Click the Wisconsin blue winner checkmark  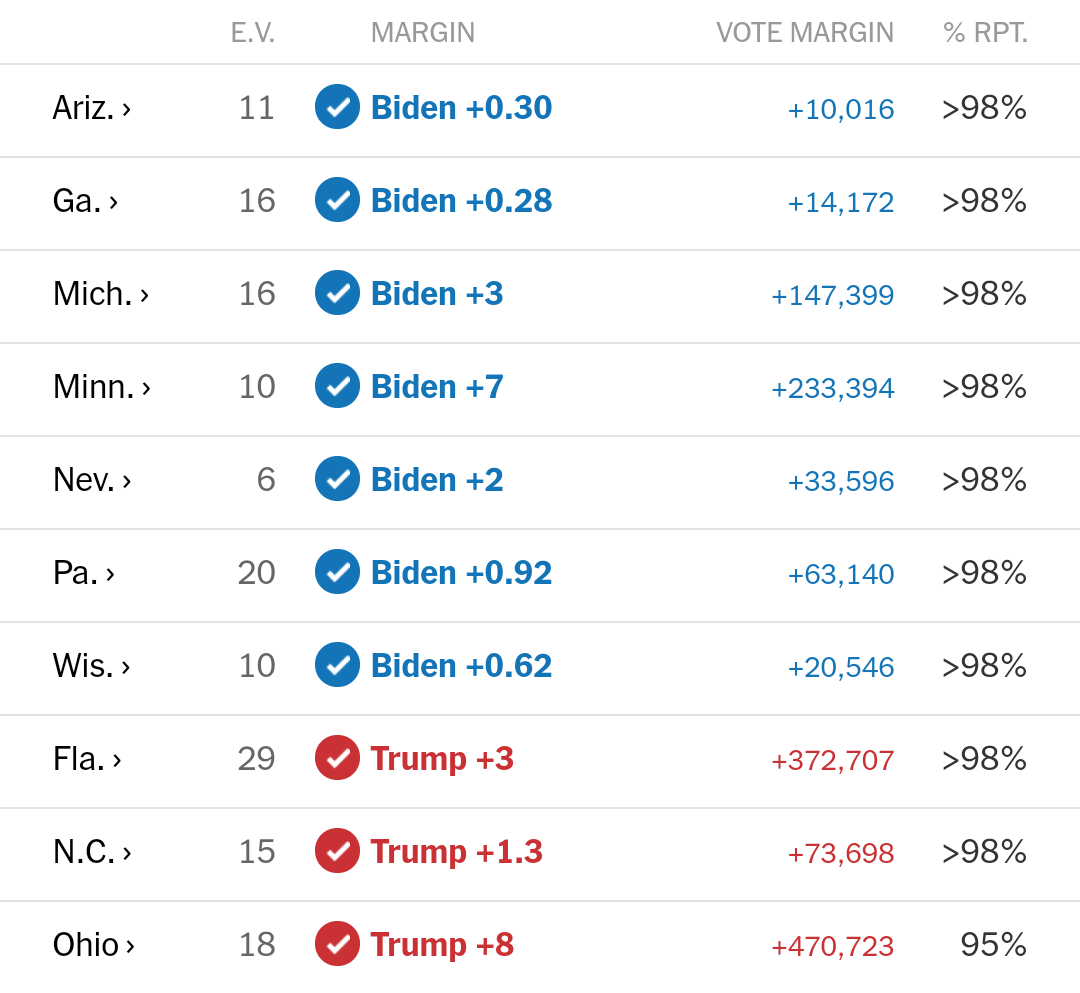point(337,665)
